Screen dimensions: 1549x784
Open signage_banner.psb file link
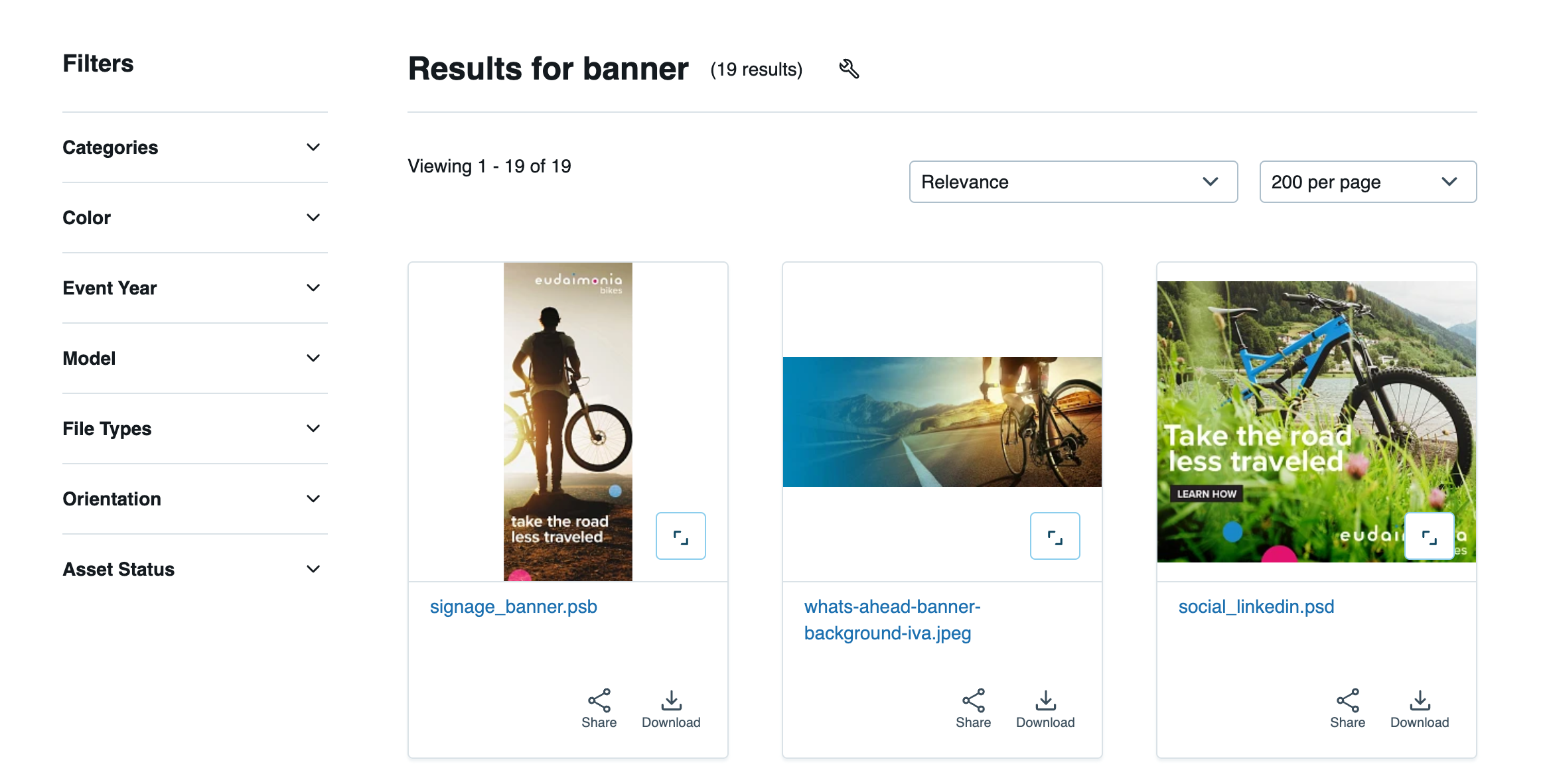(513, 607)
